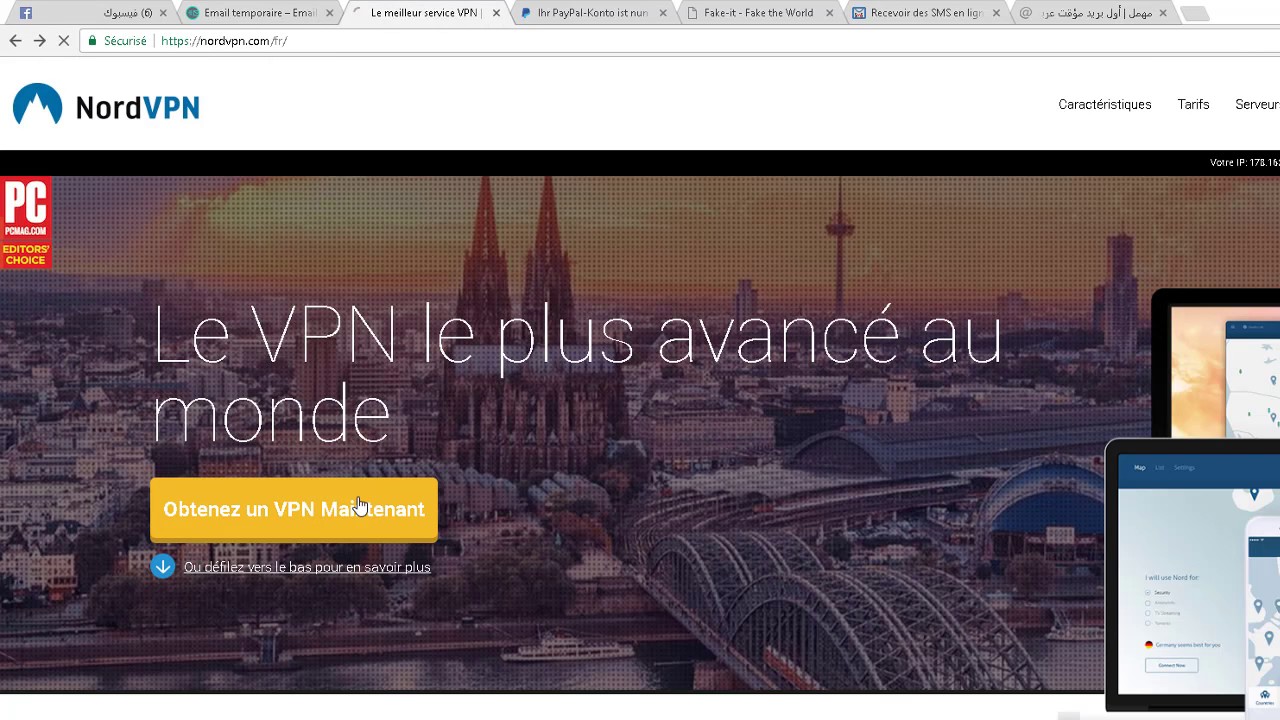Close the PayPal-Konto tab
This screenshot has height=720, width=1280.
pyautogui.click(x=662, y=13)
